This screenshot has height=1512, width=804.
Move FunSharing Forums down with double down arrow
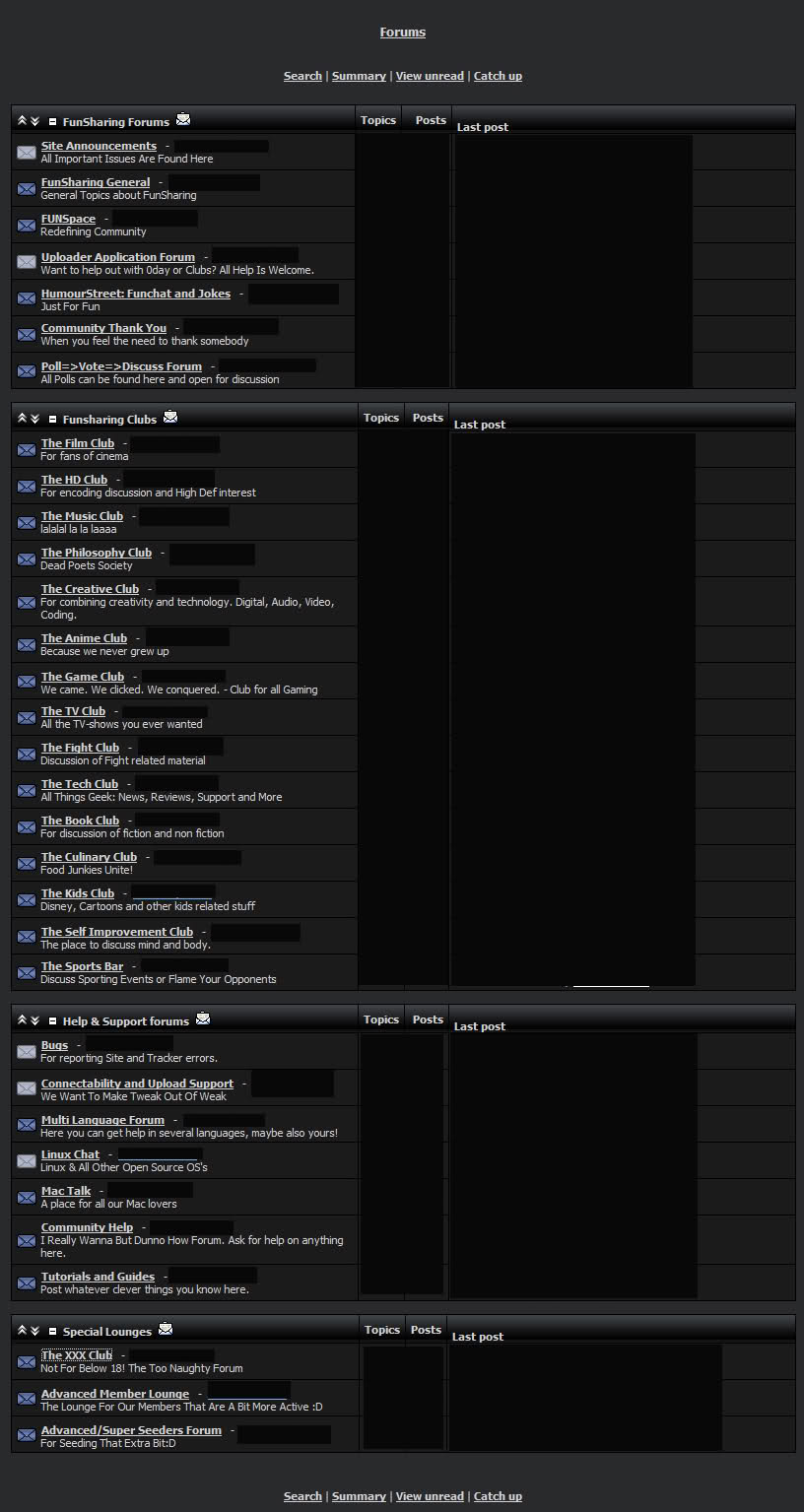34,122
